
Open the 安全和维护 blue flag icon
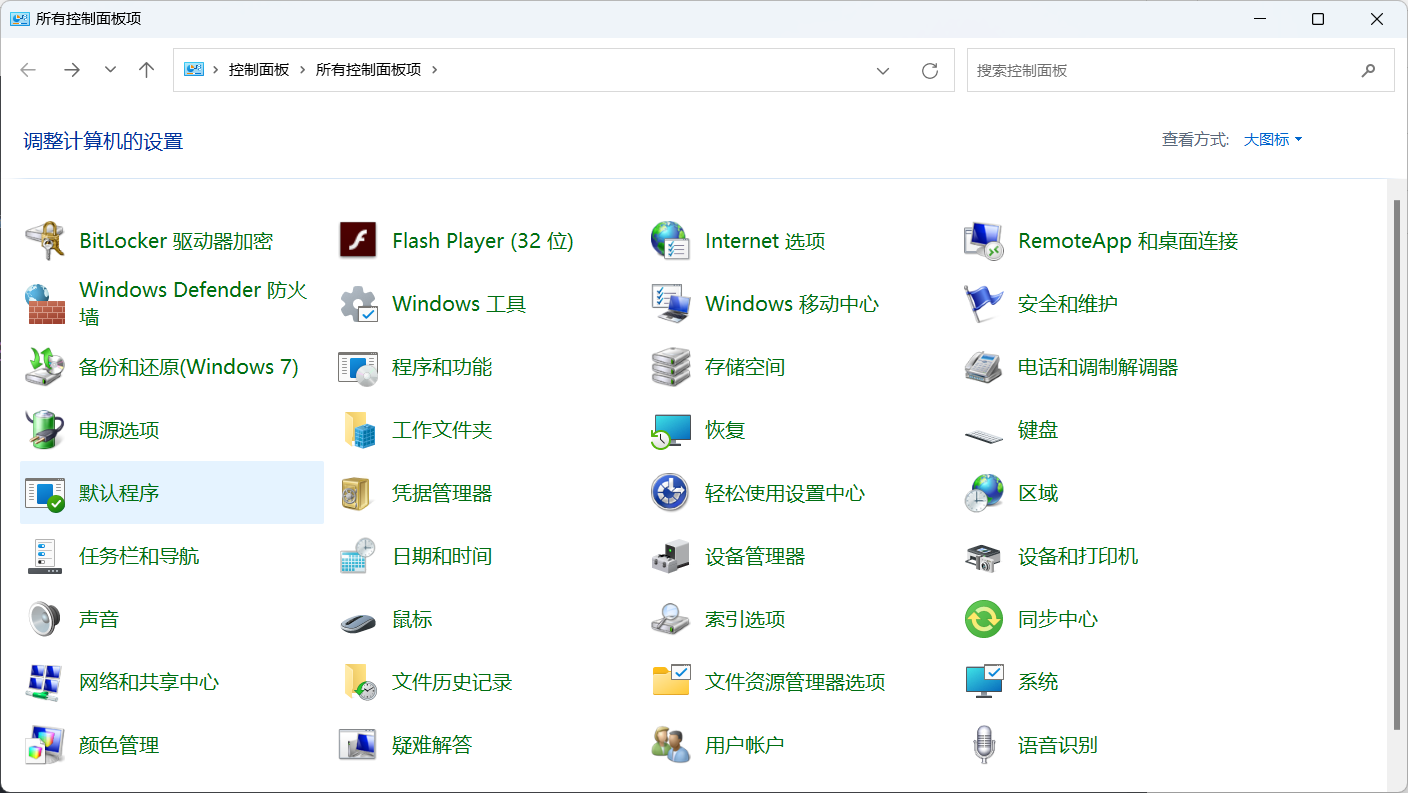[x=983, y=304]
